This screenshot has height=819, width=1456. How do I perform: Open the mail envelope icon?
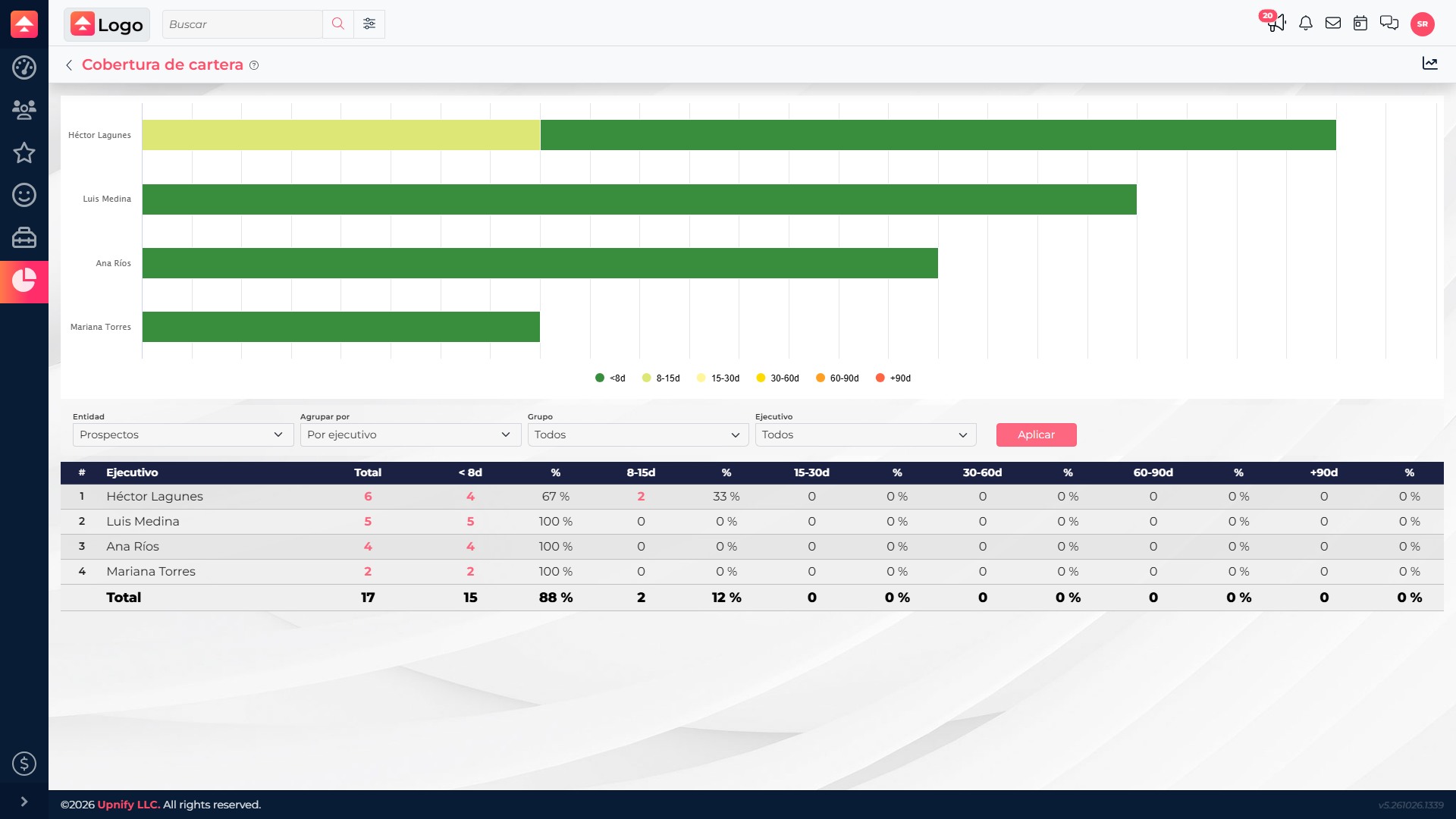point(1333,24)
